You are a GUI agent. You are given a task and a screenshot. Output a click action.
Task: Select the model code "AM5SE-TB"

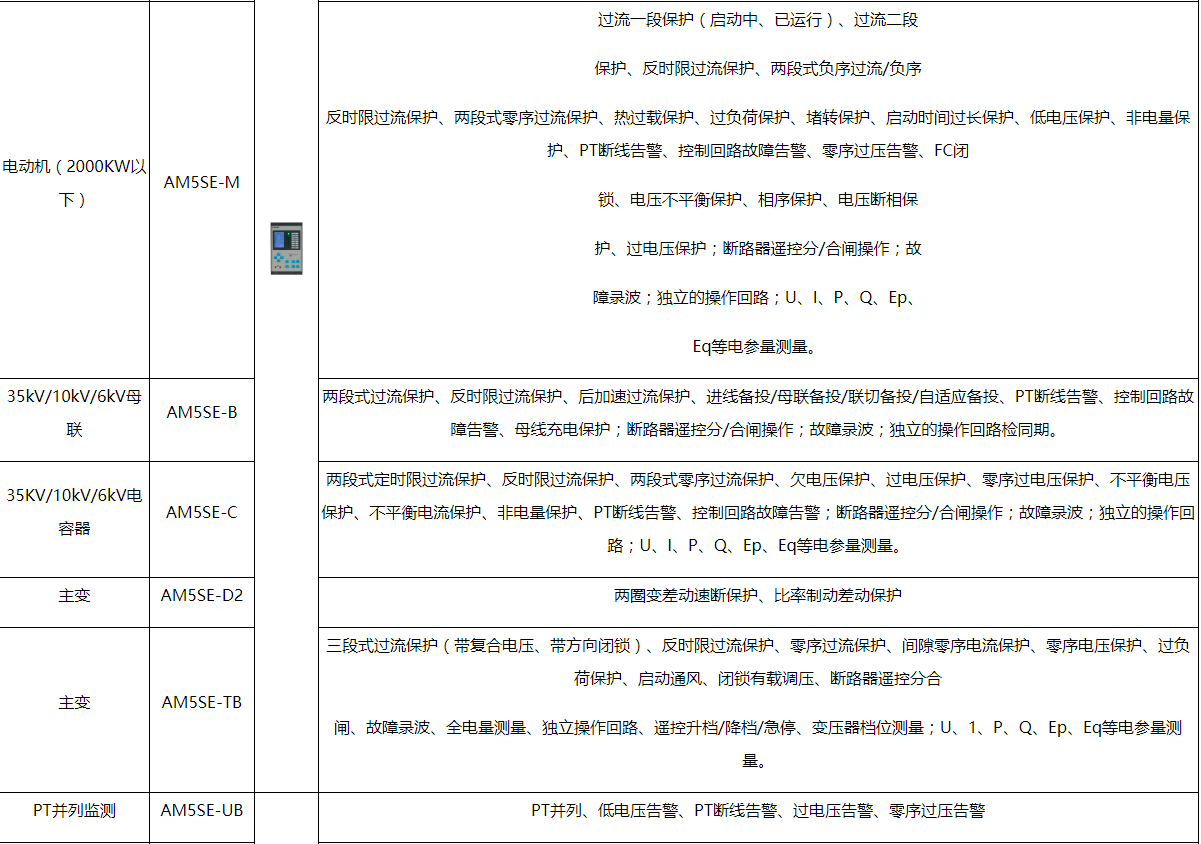pos(202,702)
